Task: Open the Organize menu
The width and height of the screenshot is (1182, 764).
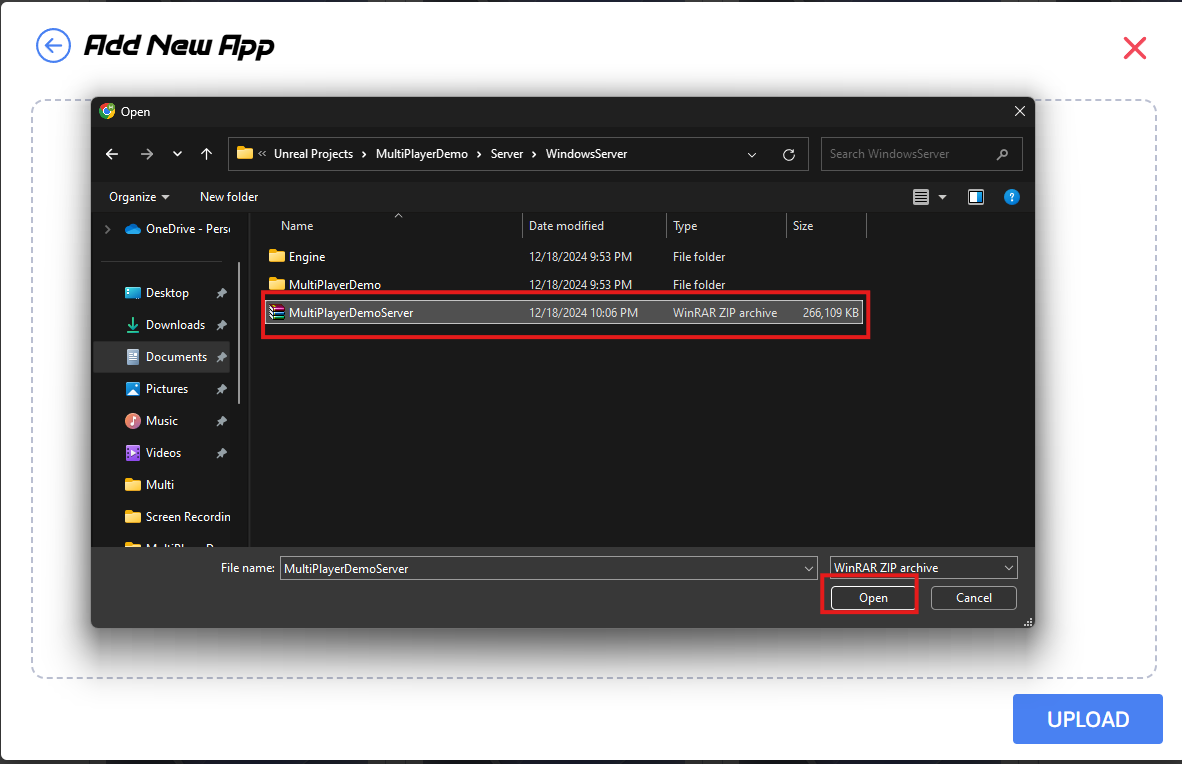Action: [x=139, y=197]
